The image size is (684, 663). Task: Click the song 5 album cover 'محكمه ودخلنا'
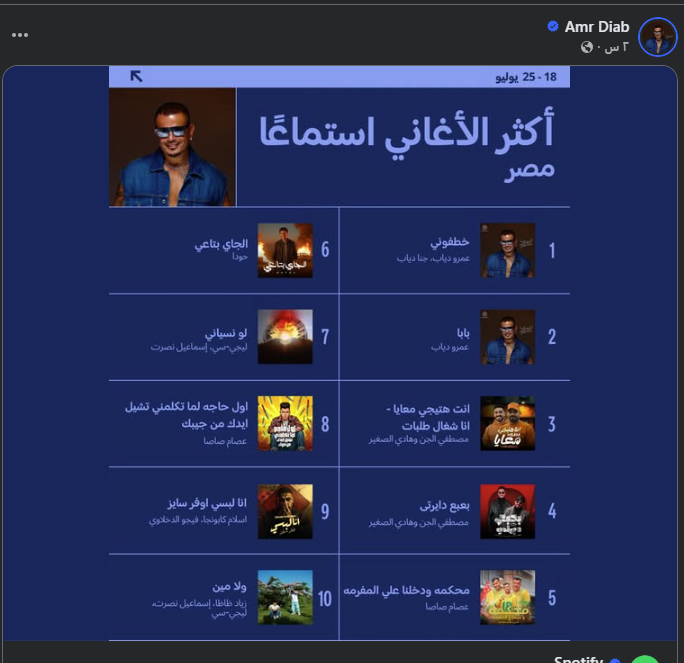pos(507,597)
